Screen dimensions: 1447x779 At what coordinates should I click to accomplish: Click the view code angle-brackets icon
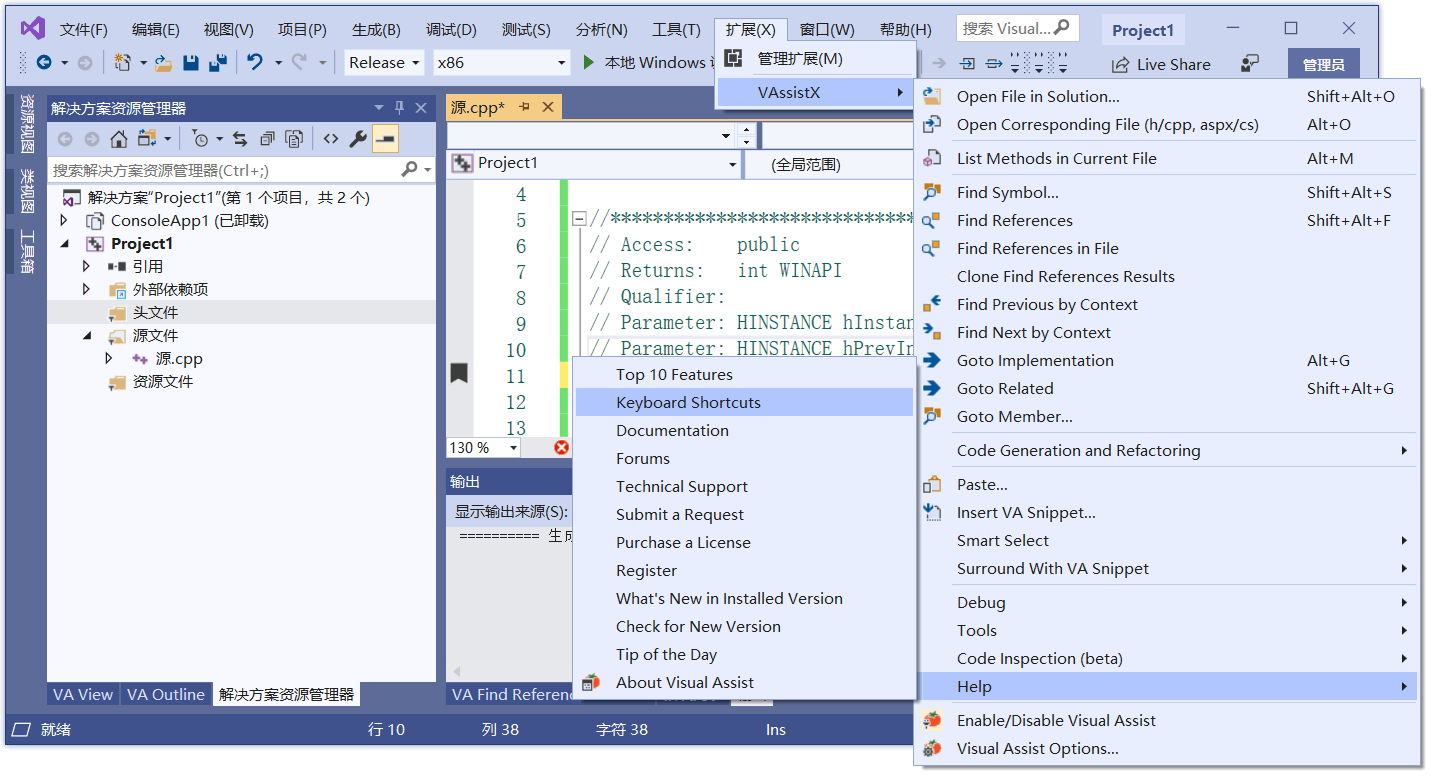331,139
